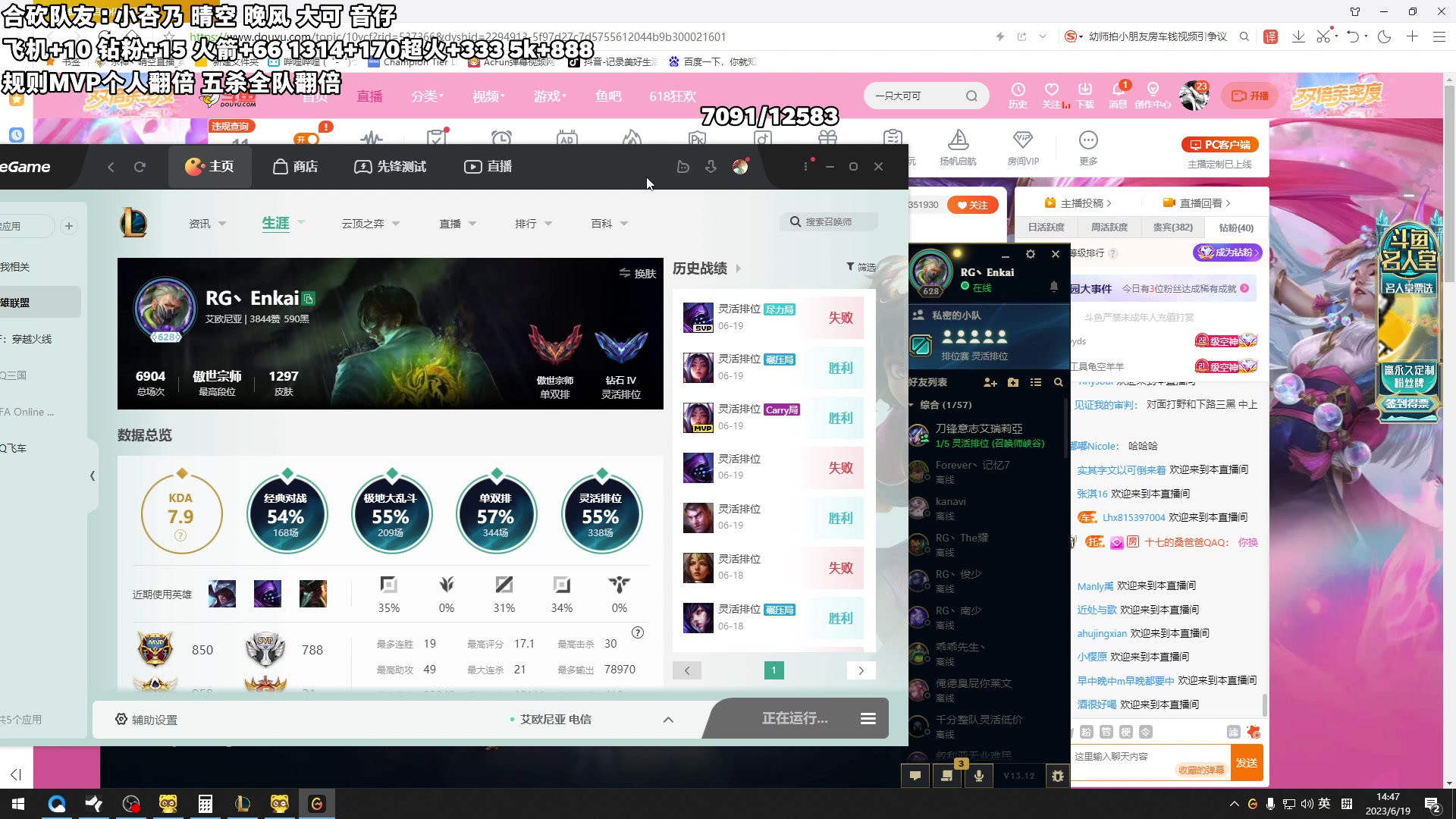The image size is (1456, 819).
Task: Search friends with magnifier in 好友列表
Action: (x=1058, y=382)
